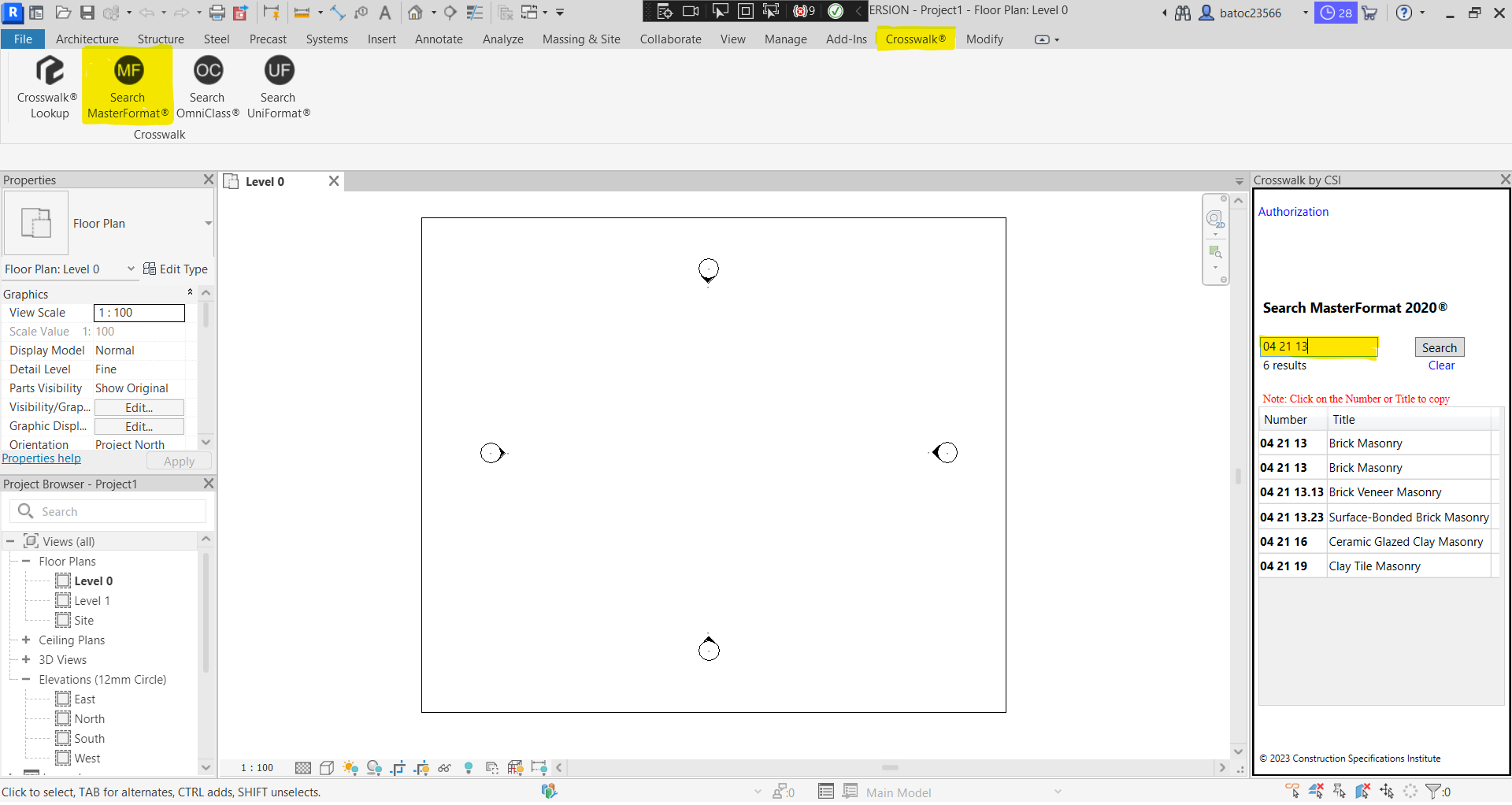This screenshot has width=1512, height=805.
Task: Open the Floor Plan type selector dropdown
Action: (209, 224)
